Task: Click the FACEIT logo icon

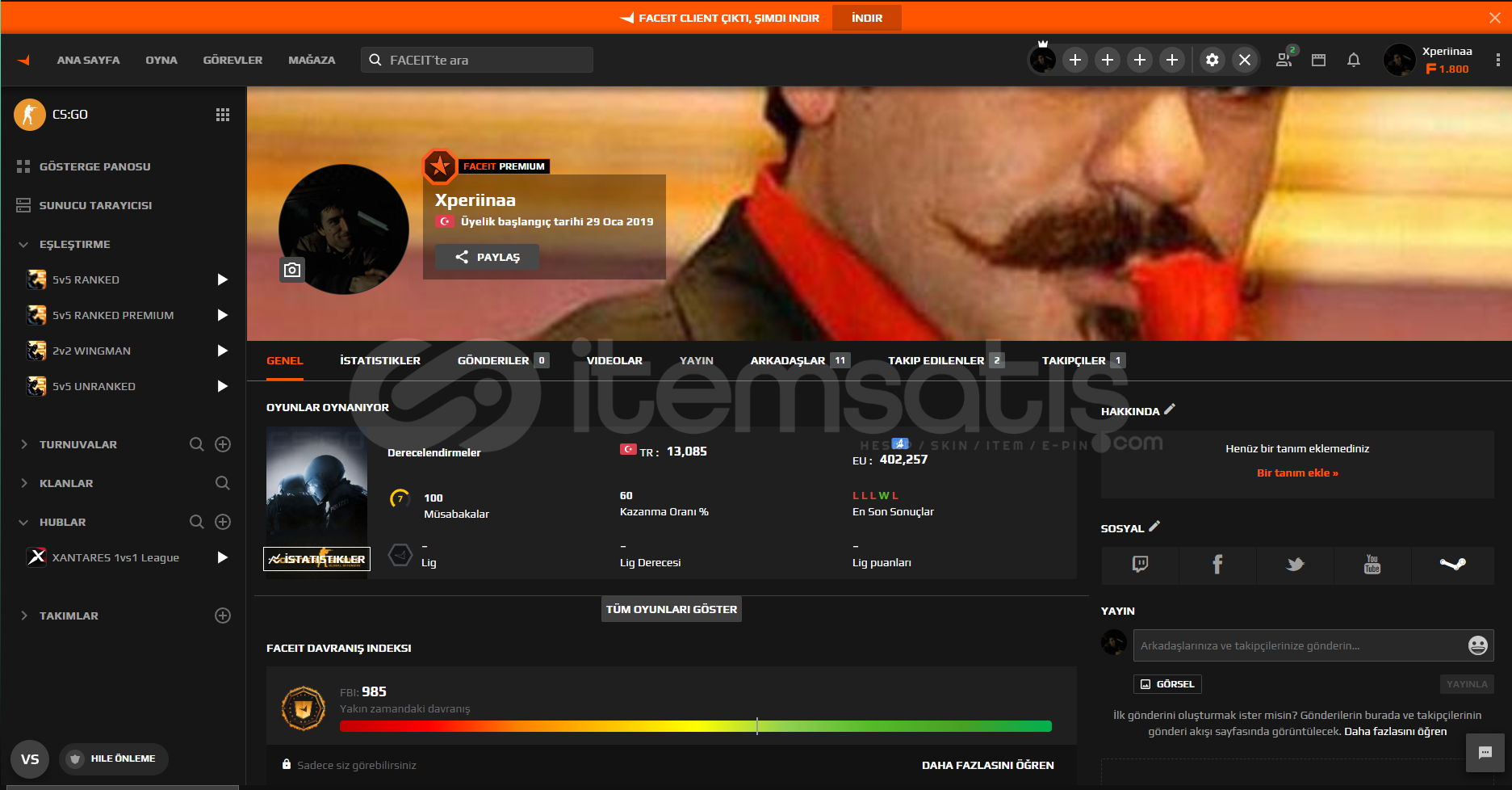Action: tap(23, 60)
